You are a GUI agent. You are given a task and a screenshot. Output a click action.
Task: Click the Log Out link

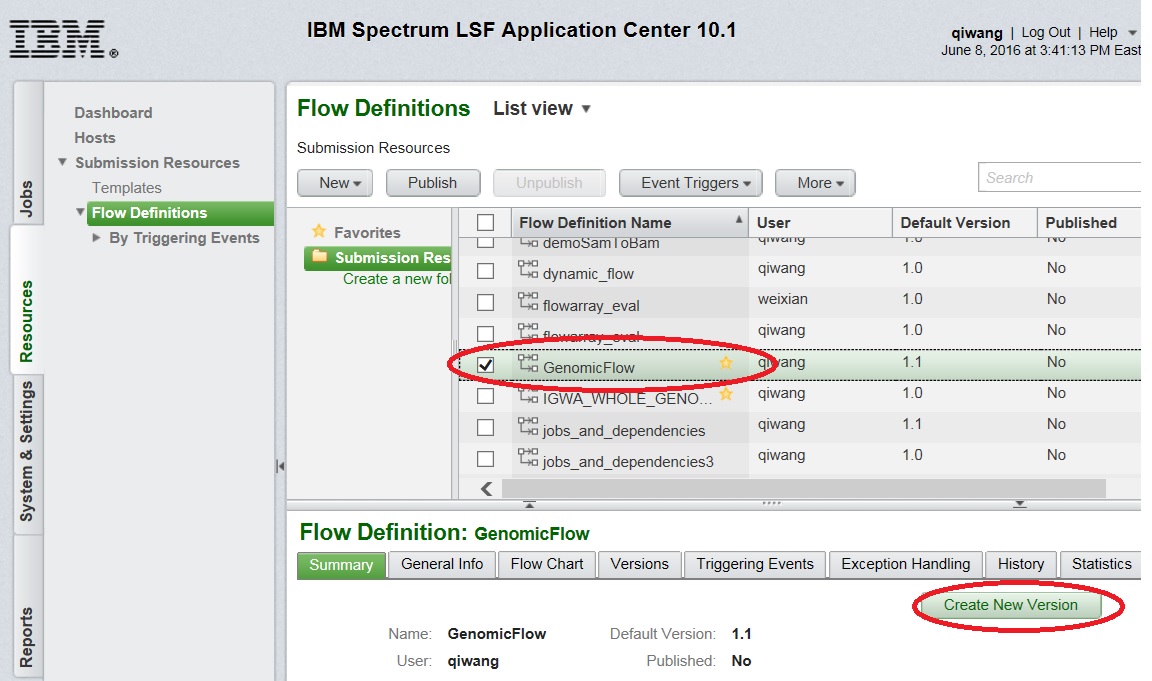pos(1045,32)
